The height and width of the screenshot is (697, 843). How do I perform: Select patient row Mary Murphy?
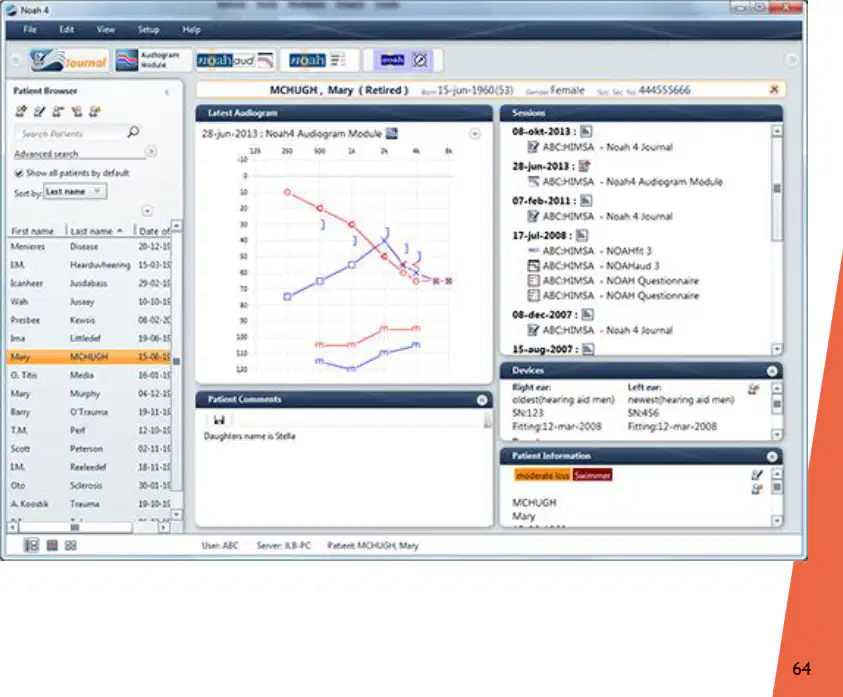pos(89,394)
